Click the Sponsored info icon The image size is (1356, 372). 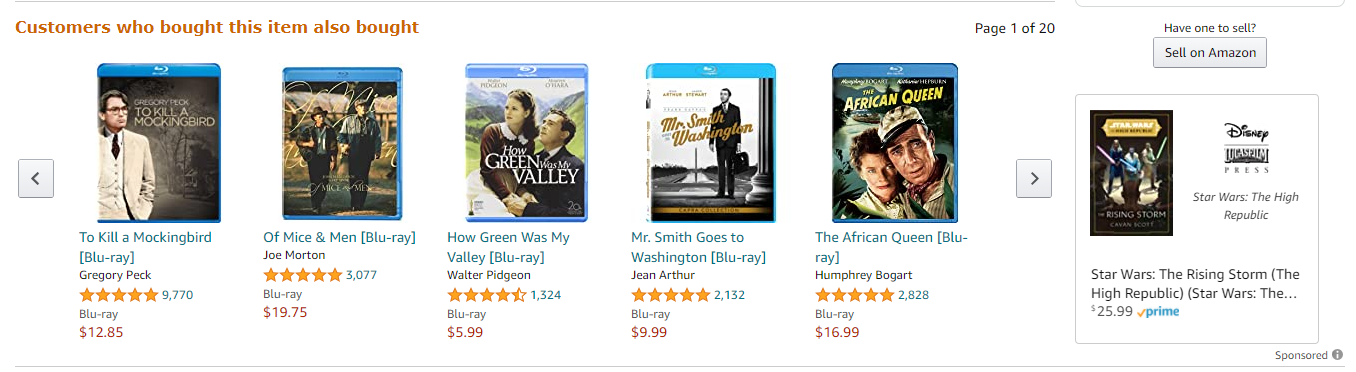[x=1337, y=355]
